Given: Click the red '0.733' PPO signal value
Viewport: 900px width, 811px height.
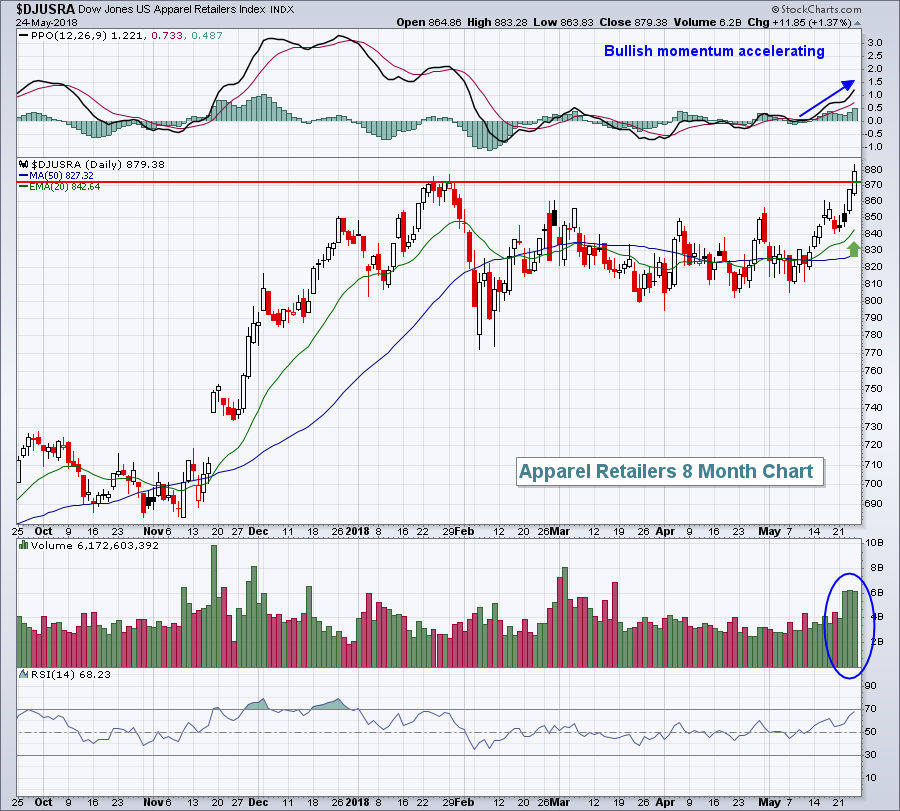Looking at the screenshot, I should pyautogui.click(x=167, y=36).
